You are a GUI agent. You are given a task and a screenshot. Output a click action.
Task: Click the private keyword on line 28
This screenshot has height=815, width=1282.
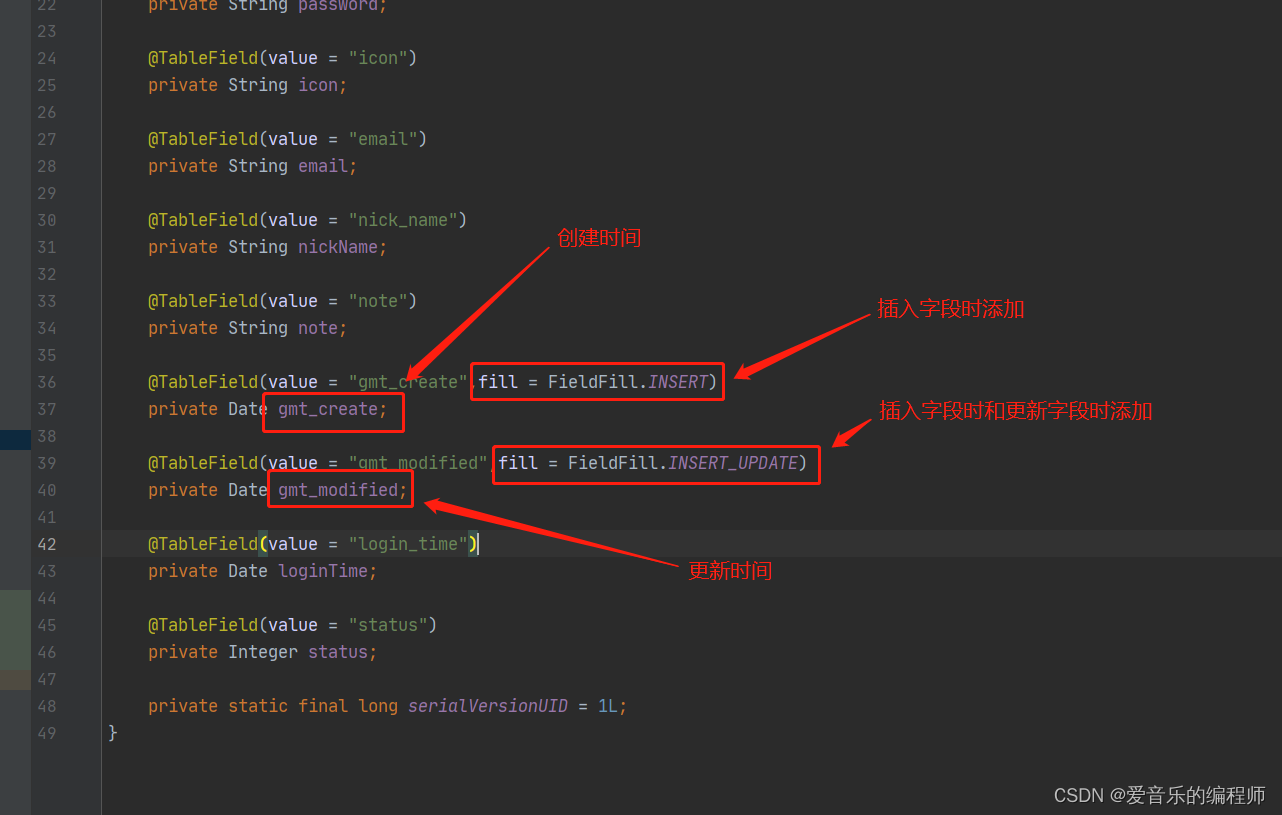click(183, 166)
